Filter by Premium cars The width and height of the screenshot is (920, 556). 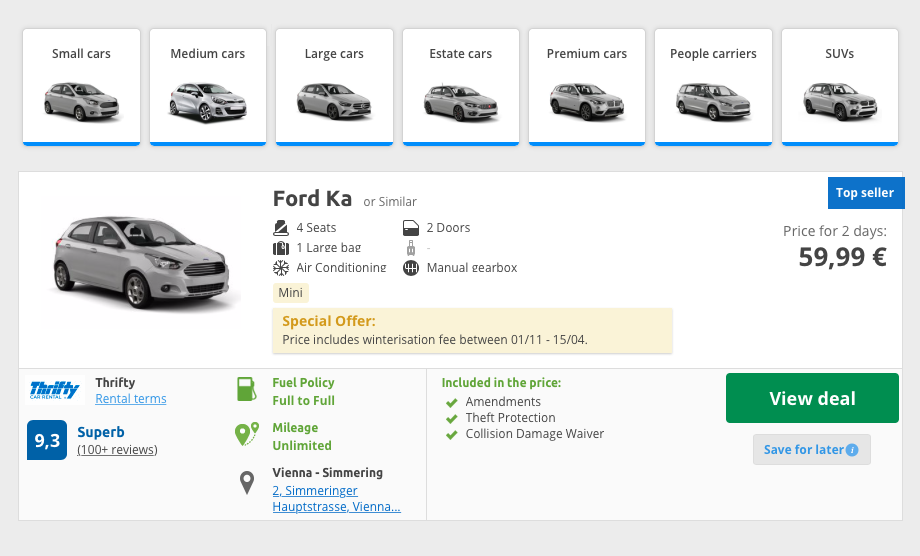(587, 87)
